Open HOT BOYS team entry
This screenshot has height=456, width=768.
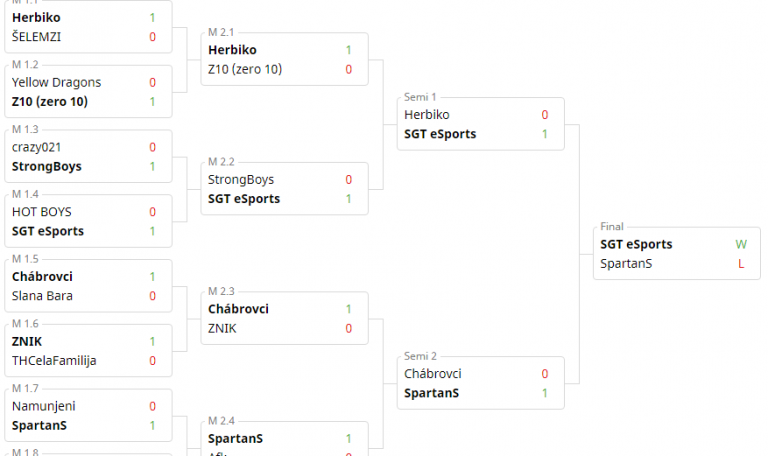42,212
